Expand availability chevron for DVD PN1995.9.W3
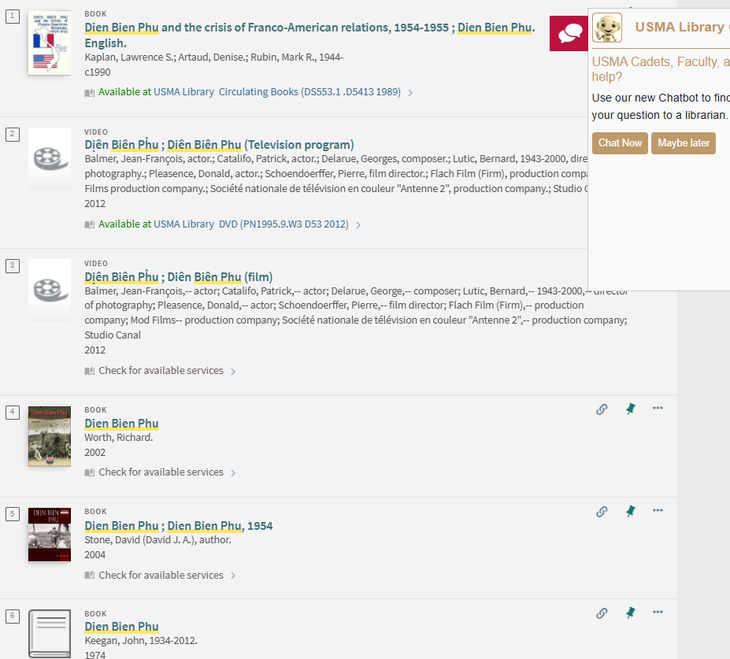This screenshot has height=659, width=730. [x=358, y=225]
